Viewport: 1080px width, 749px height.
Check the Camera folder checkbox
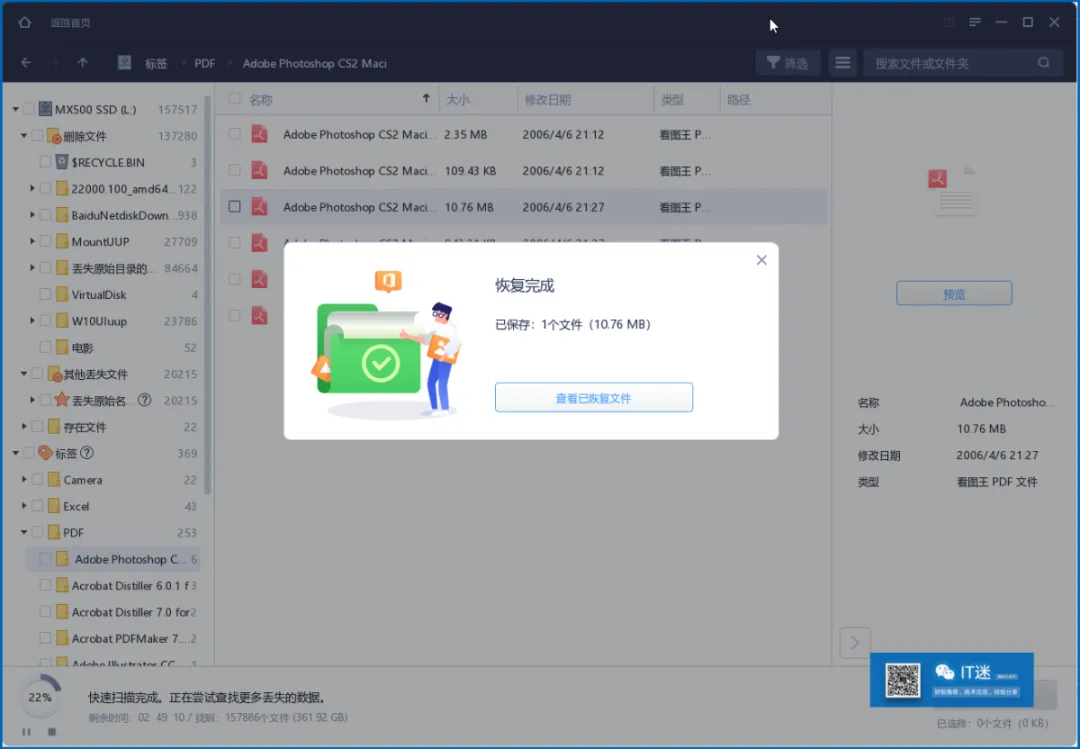37,480
